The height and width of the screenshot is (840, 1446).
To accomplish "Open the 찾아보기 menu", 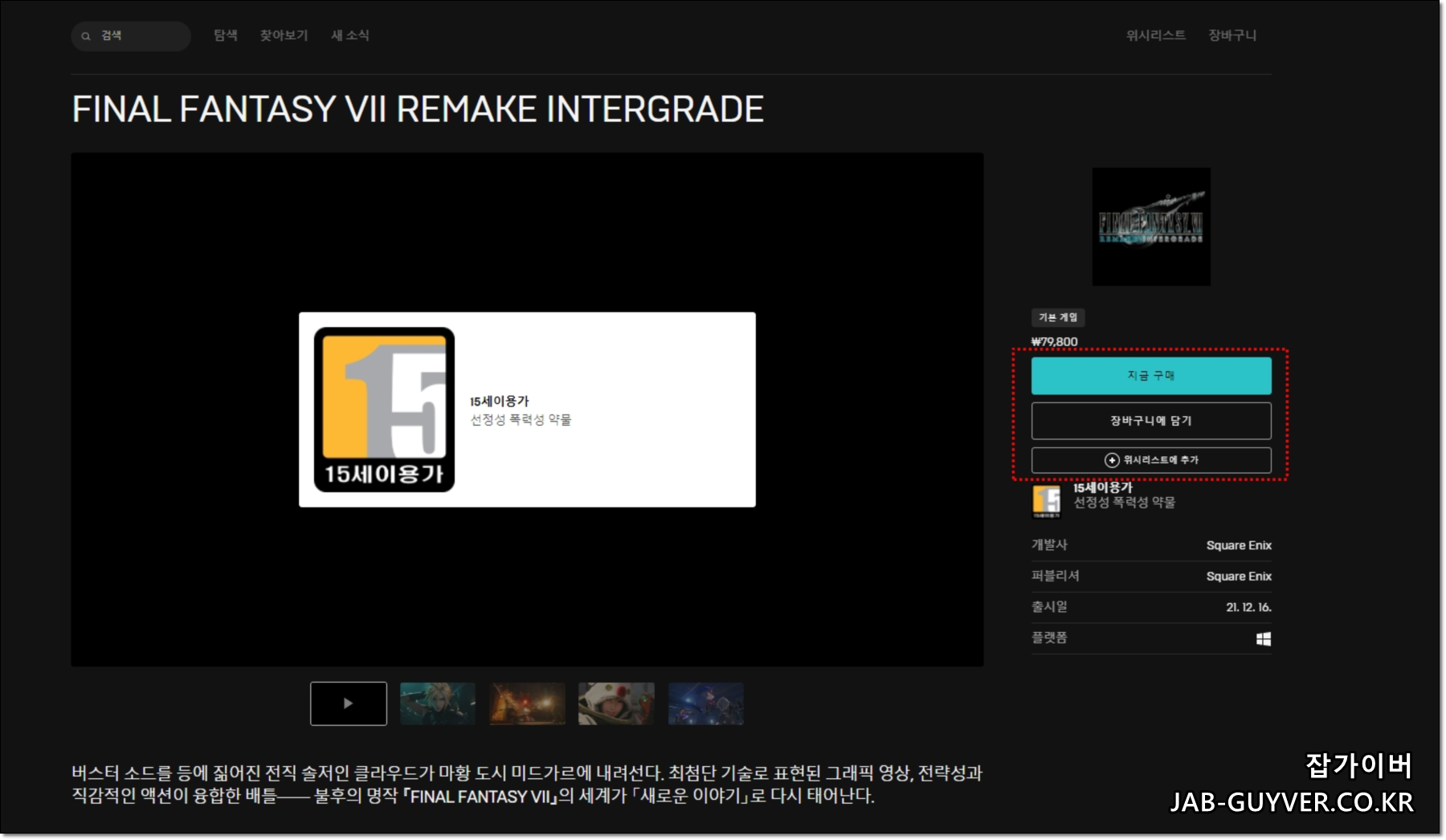I will [284, 35].
